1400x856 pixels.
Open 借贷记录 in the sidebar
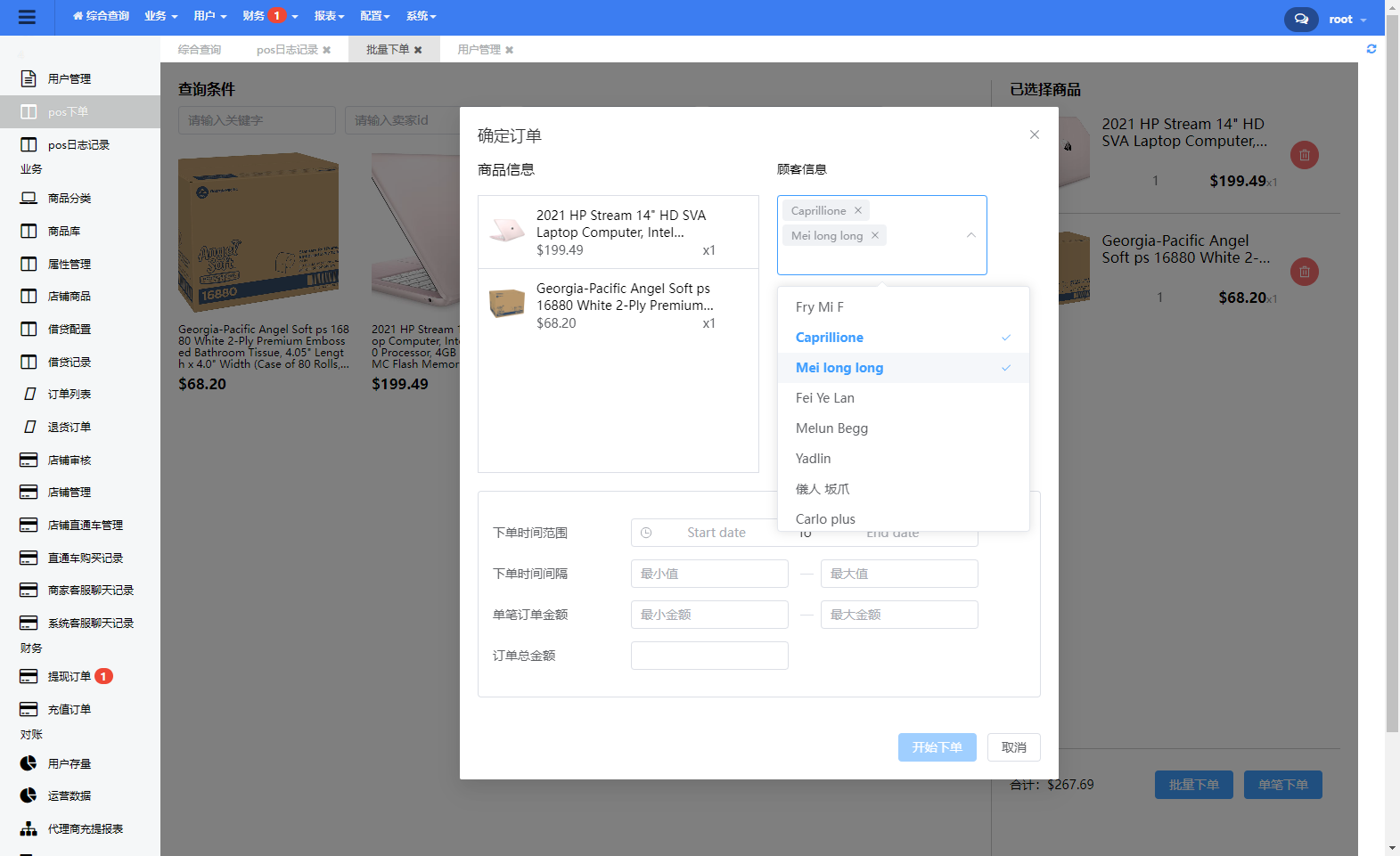(80, 362)
